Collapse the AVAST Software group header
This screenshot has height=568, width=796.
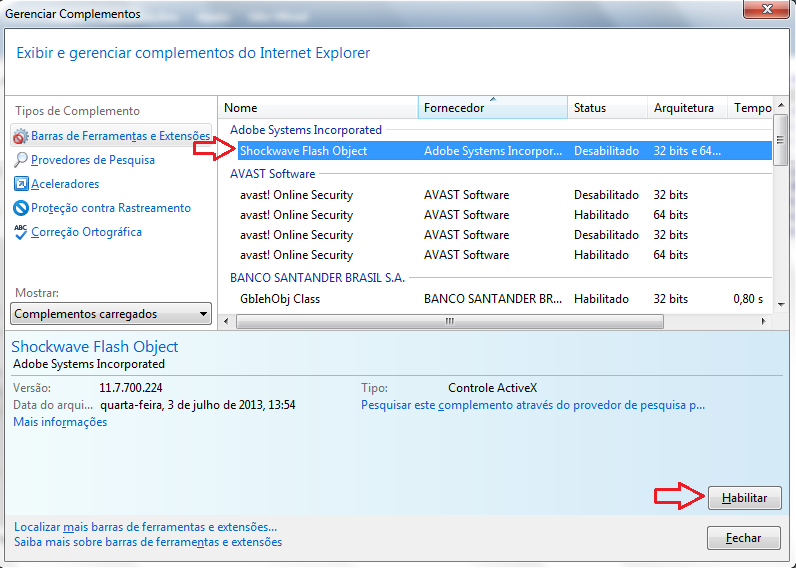[x=273, y=174]
